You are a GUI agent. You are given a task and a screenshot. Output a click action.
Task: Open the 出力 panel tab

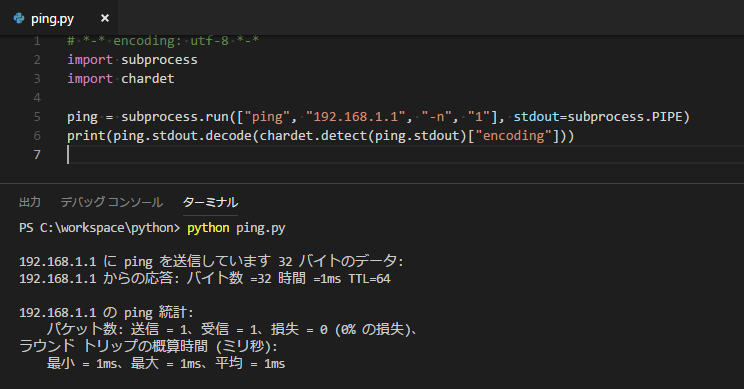pos(30,202)
